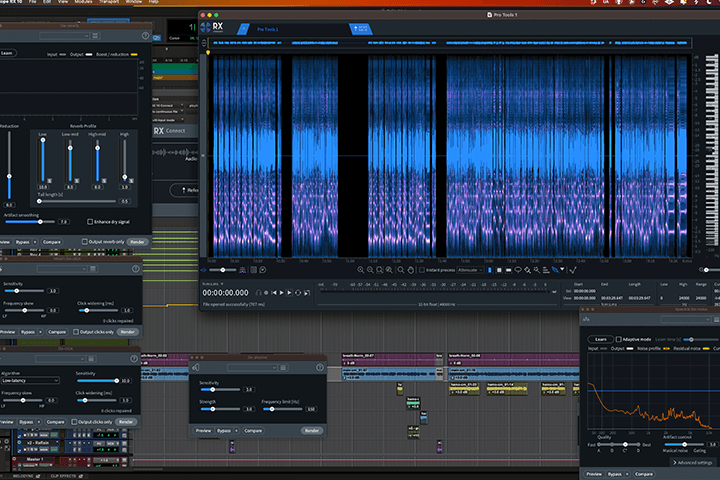Expand the Bypass options arrow in De-plosive
This screenshot has height=480, width=720.
(x=236, y=430)
